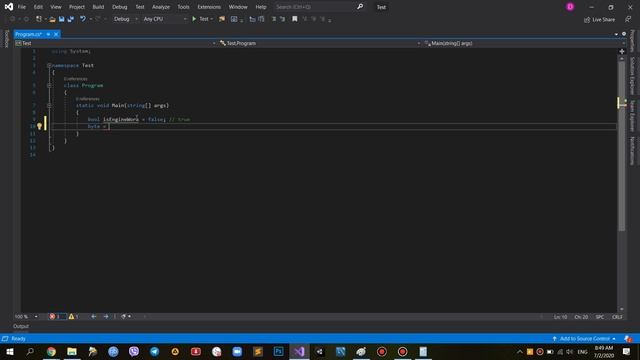Open the View menu

point(56,7)
